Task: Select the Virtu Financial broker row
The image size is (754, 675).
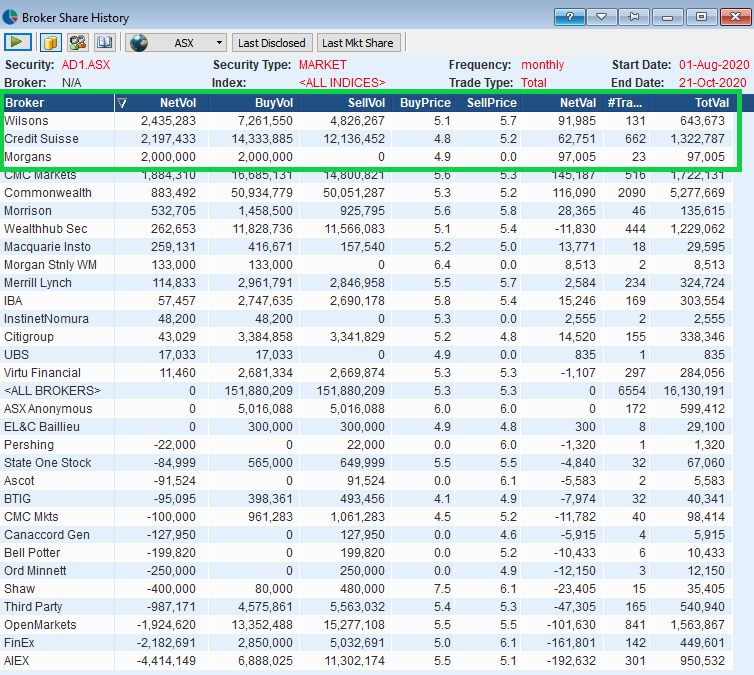Action: tap(368, 373)
